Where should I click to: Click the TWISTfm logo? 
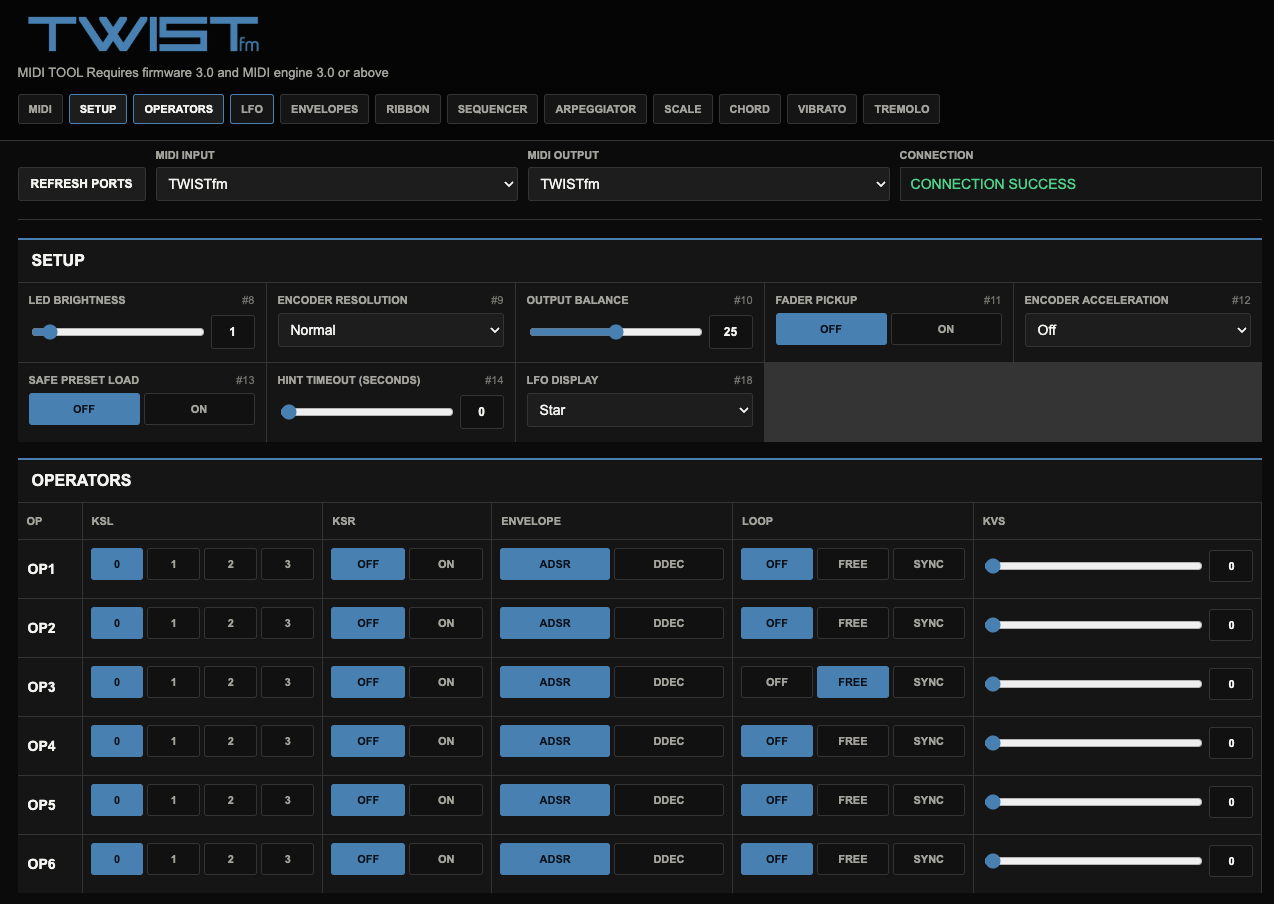coord(143,35)
